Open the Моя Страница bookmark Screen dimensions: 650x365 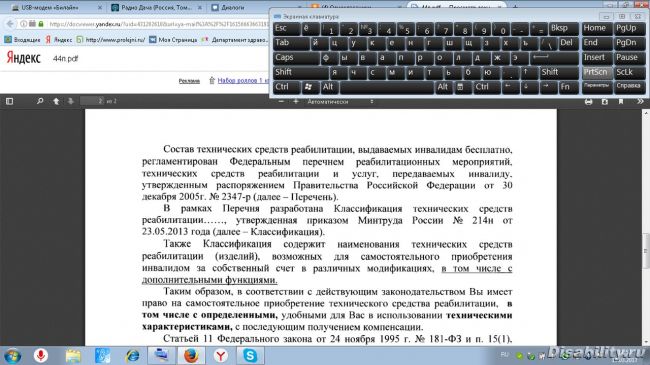click(173, 40)
